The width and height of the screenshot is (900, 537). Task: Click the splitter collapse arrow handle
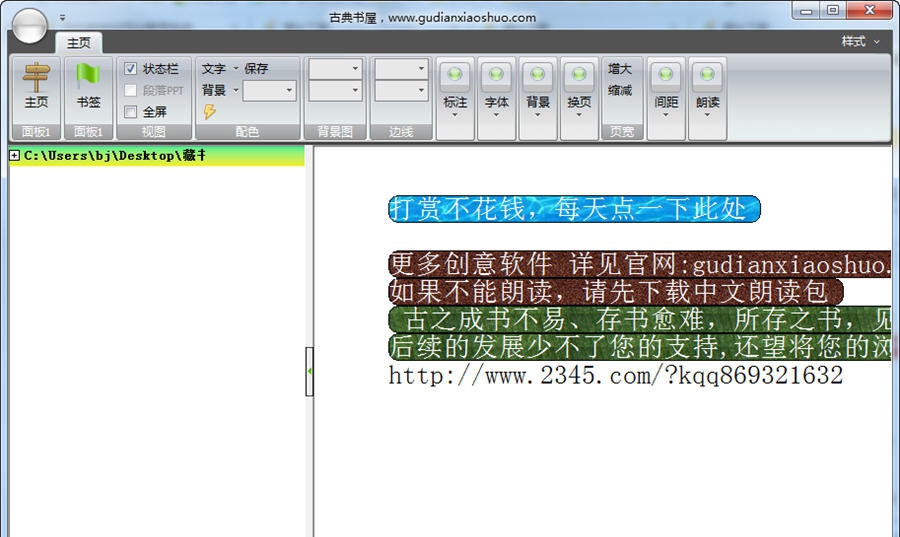309,371
